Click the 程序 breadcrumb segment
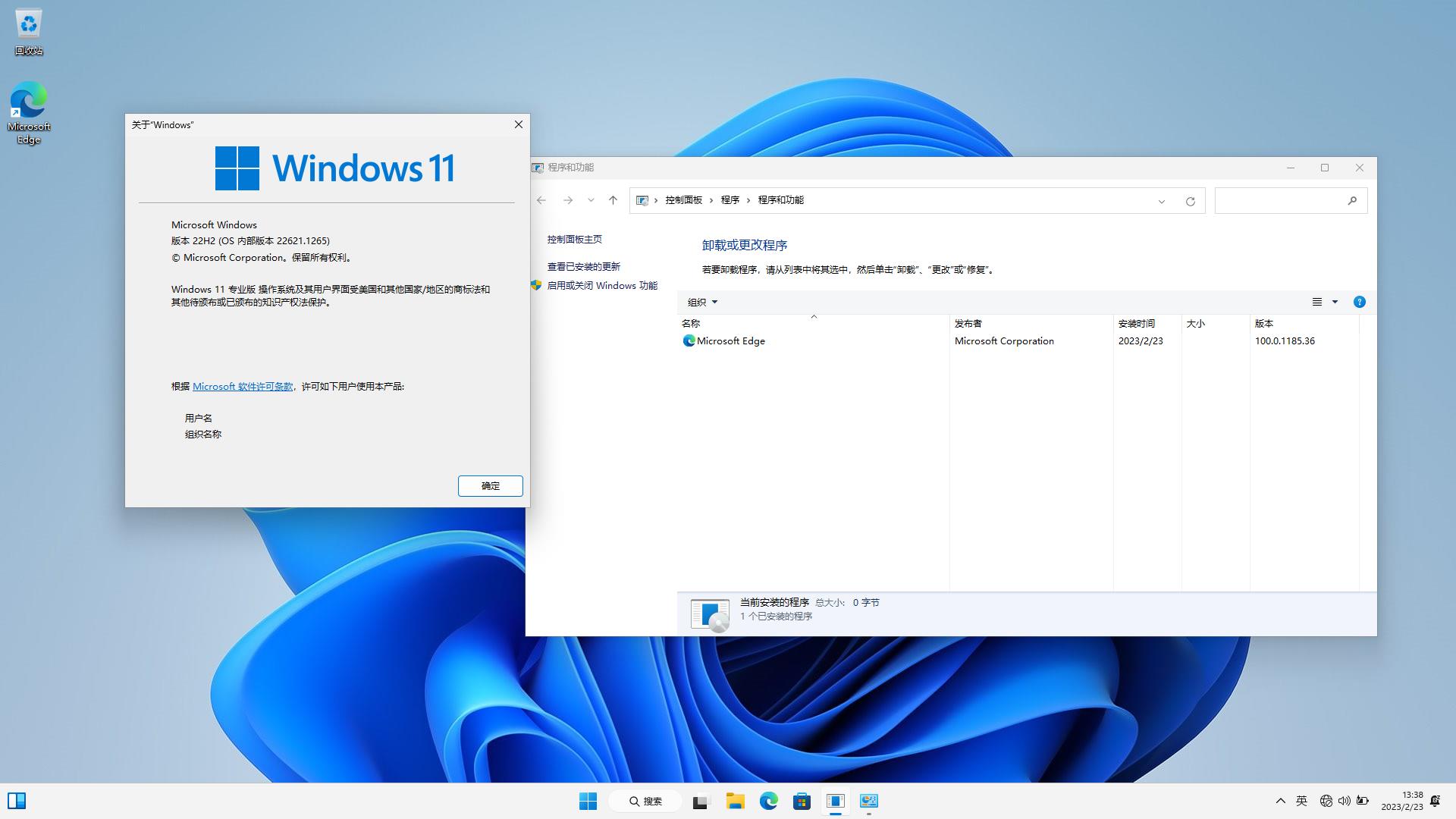1456x819 pixels. click(x=730, y=200)
